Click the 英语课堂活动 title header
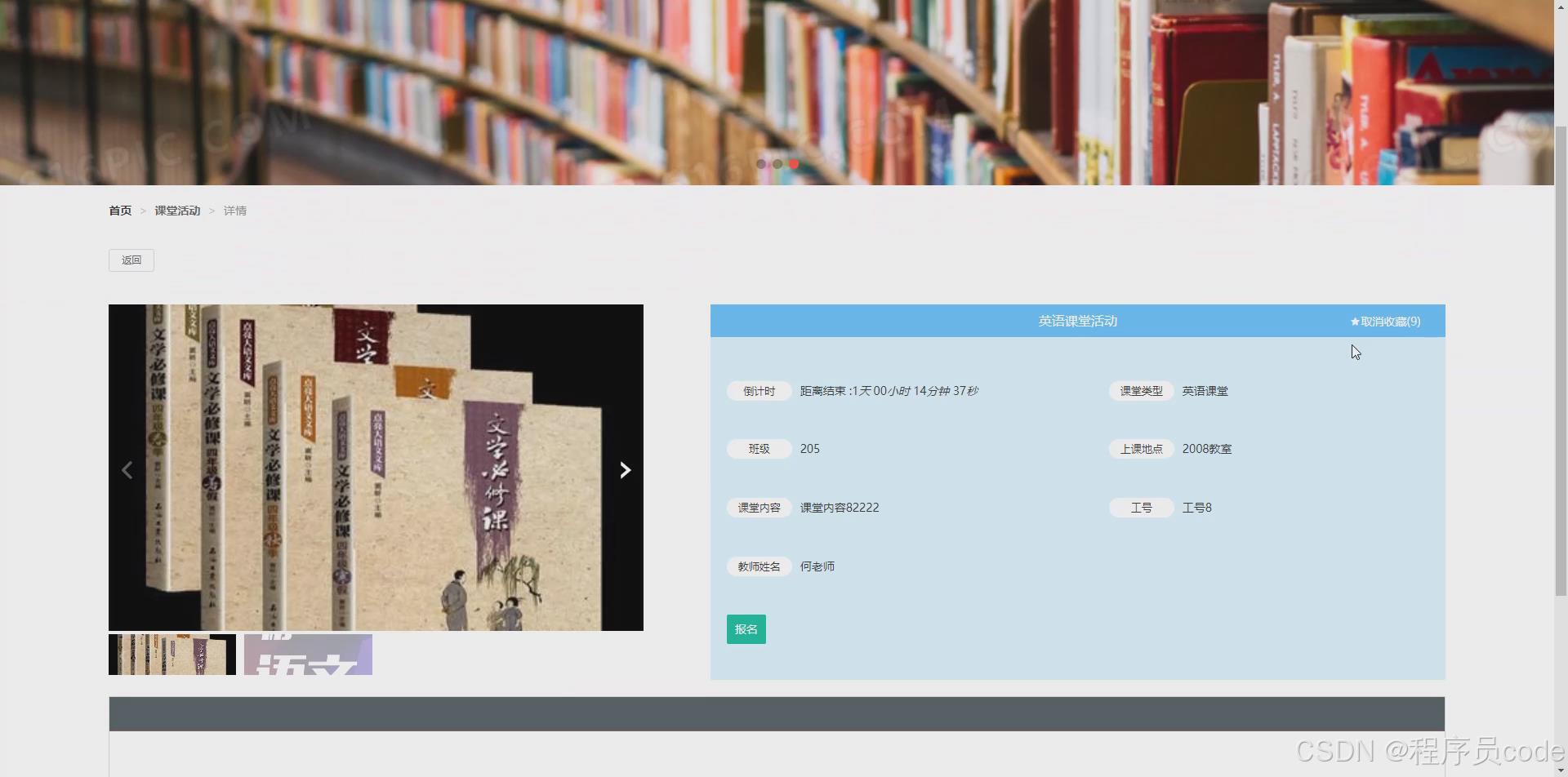 click(1078, 321)
